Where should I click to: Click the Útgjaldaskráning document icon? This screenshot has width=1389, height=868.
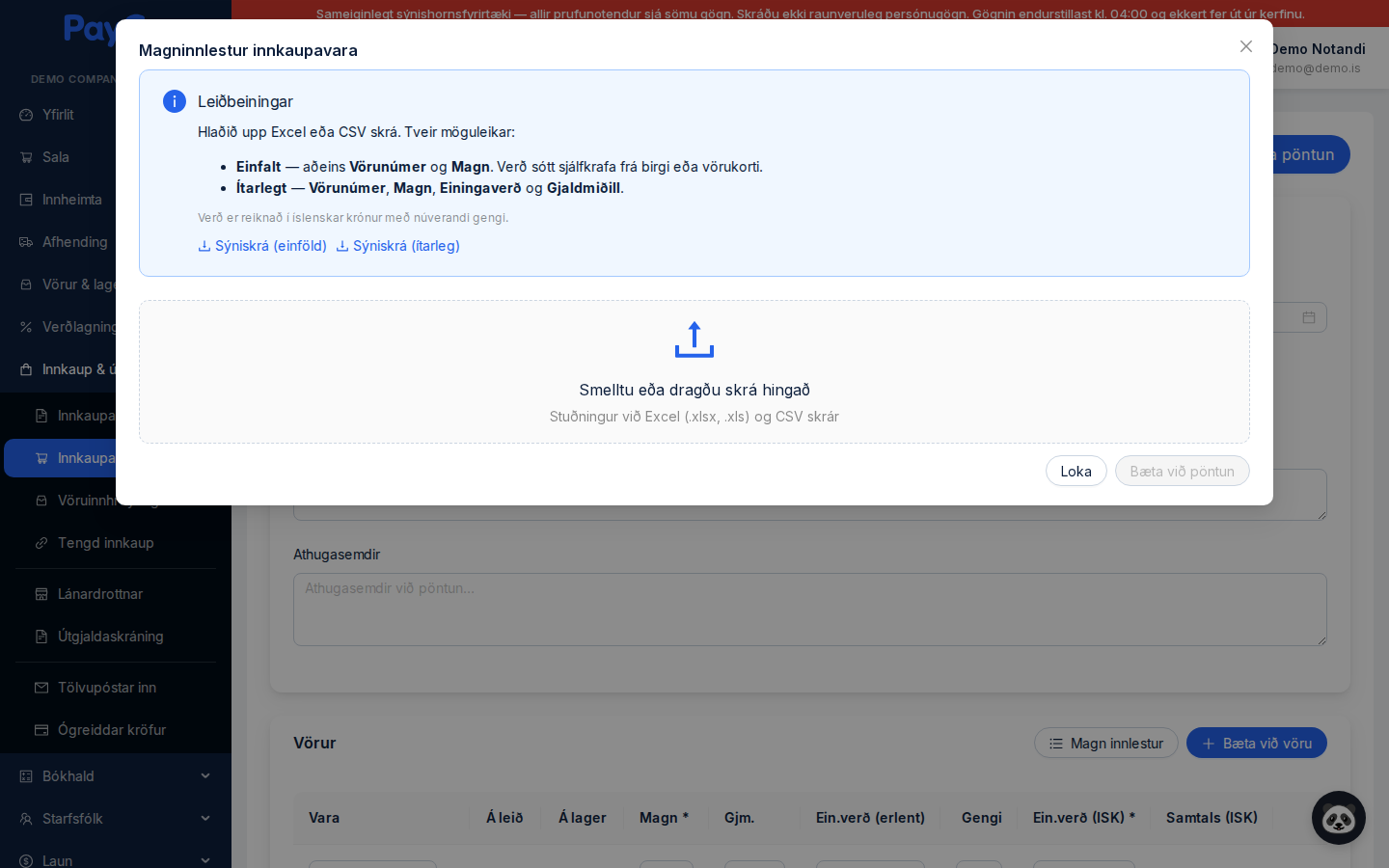click(x=41, y=637)
